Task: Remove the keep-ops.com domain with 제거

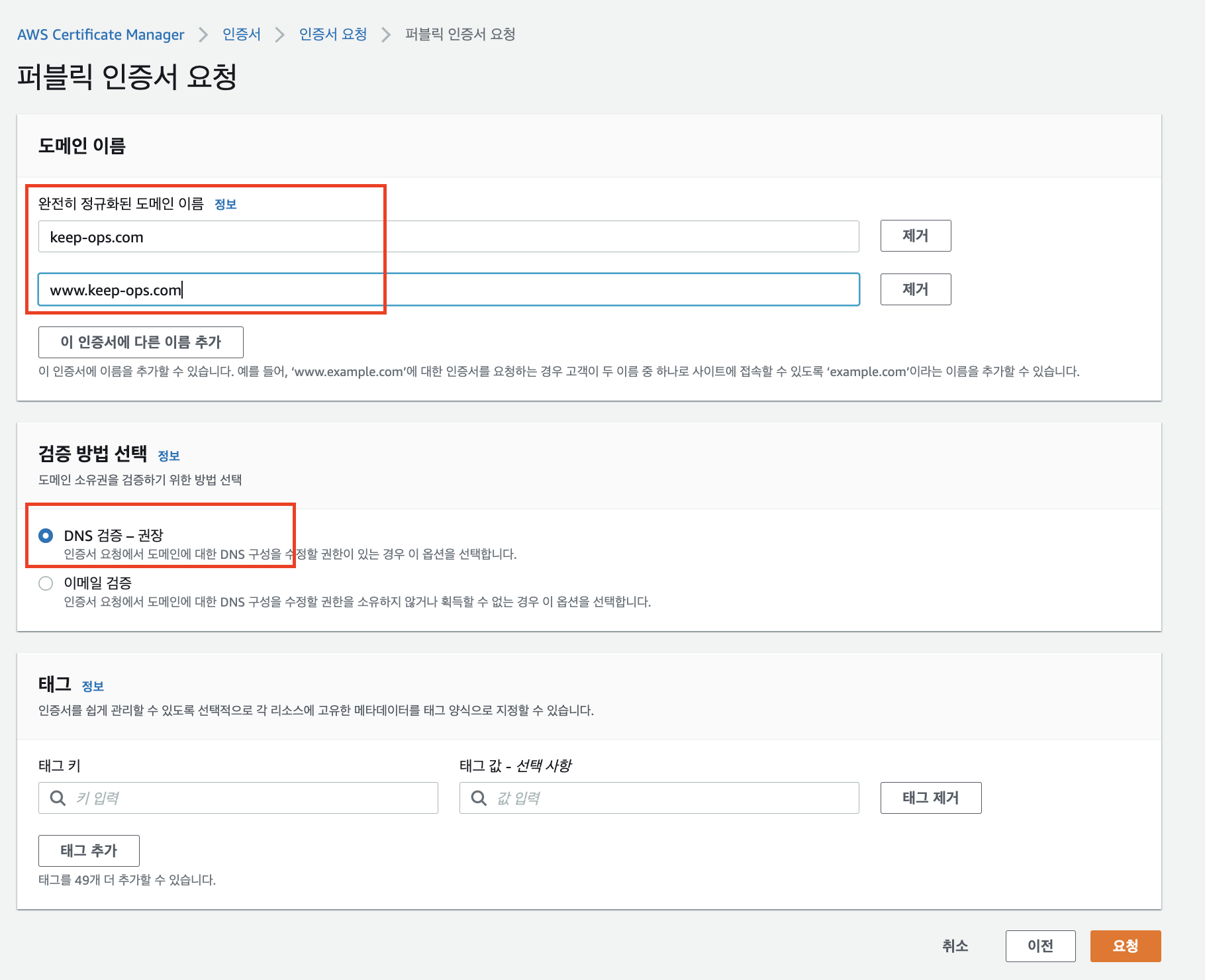Action: (x=916, y=236)
